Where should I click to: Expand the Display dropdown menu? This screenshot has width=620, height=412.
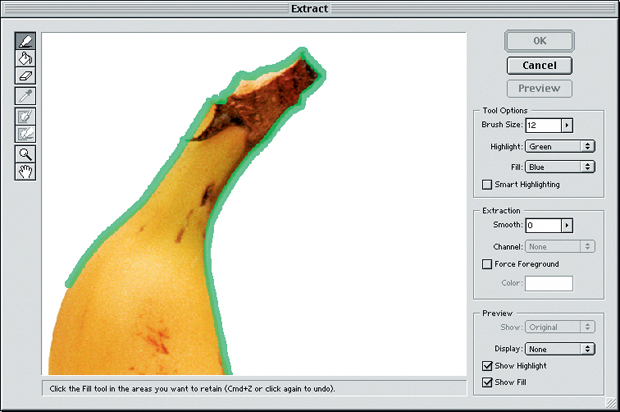point(560,348)
